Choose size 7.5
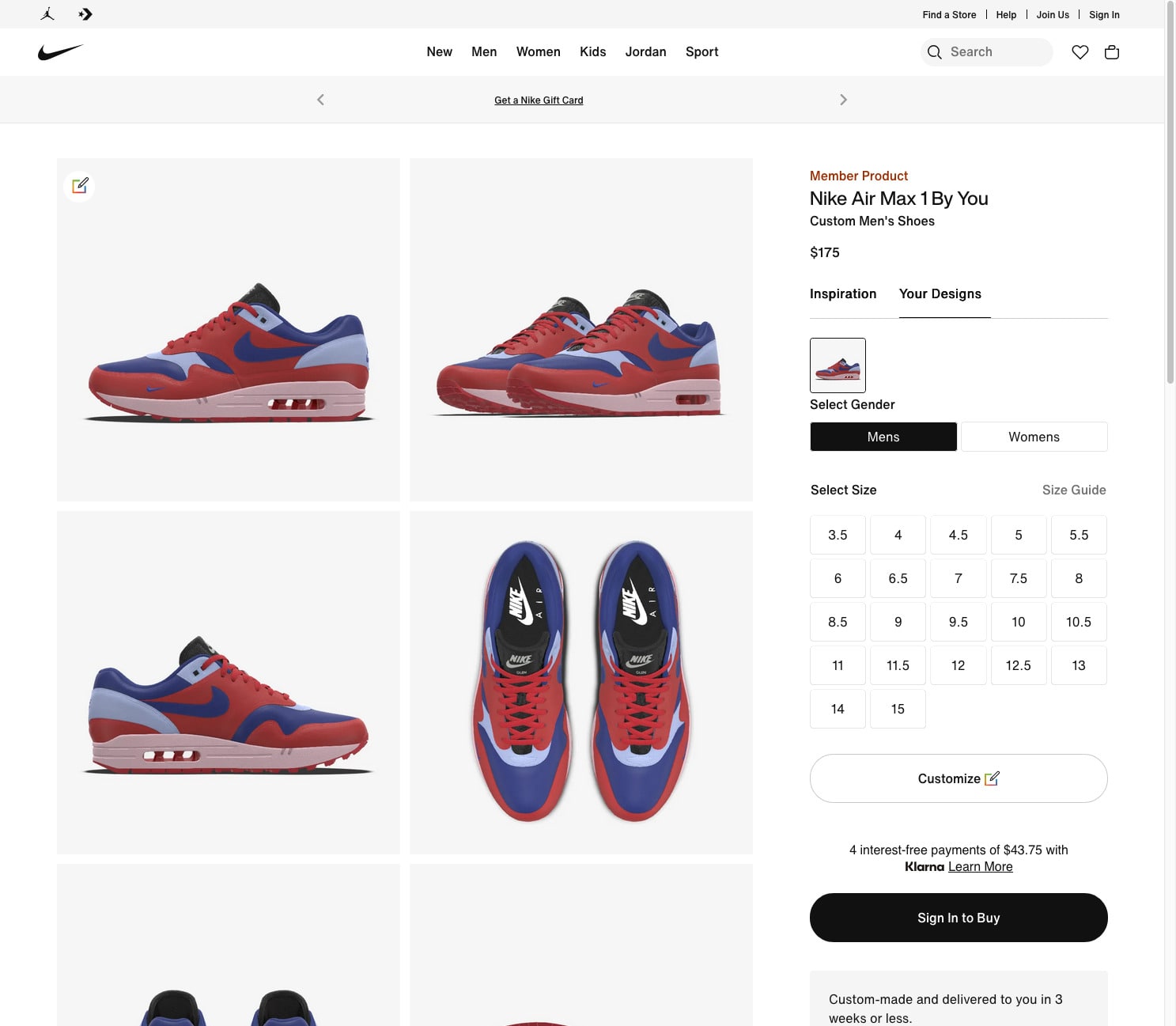This screenshot has width=1176, height=1026. (x=1019, y=578)
